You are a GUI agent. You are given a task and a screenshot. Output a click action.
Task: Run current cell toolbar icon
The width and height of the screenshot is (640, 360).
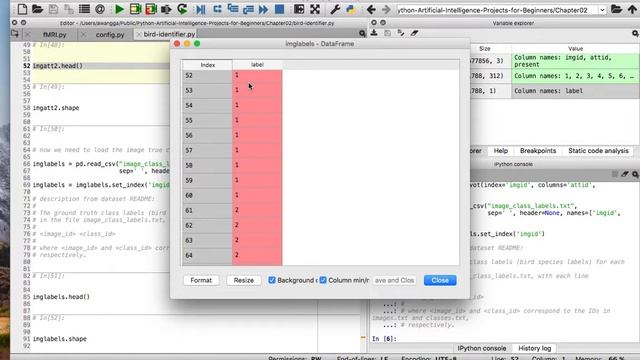click(x=135, y=9)
